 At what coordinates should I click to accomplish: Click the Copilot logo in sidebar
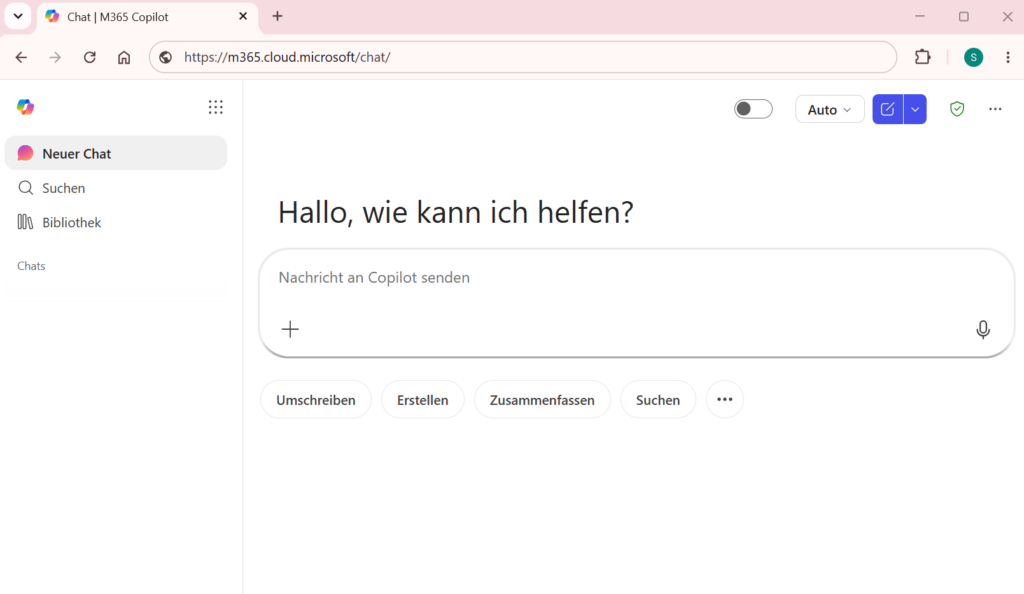coord(25,107)
